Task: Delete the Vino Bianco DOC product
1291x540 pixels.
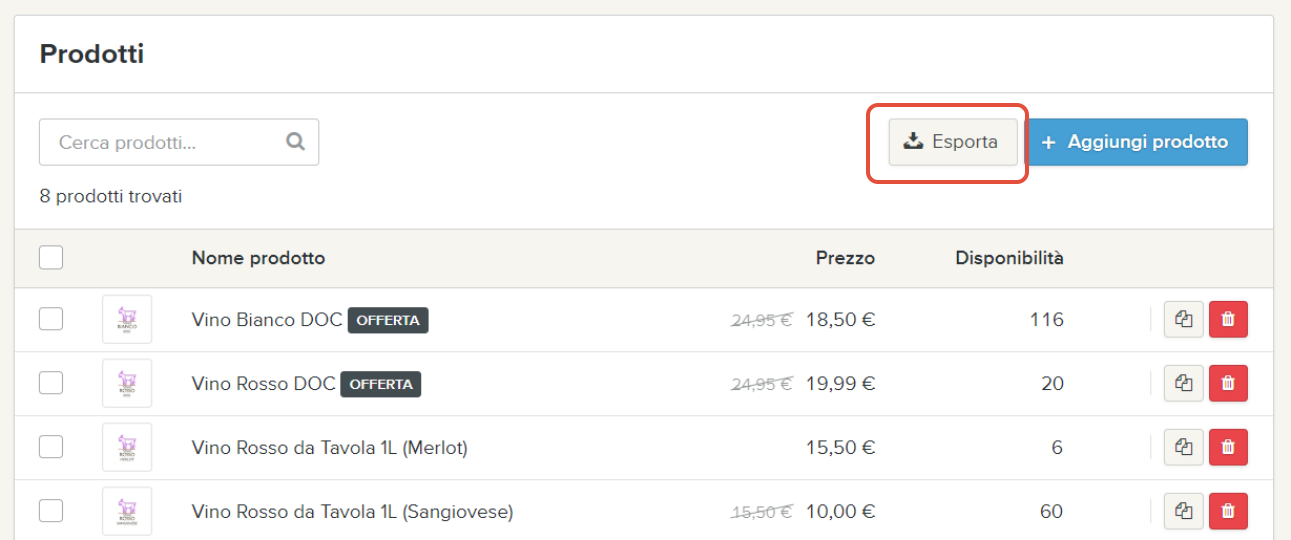Action: click(1228, 320)
